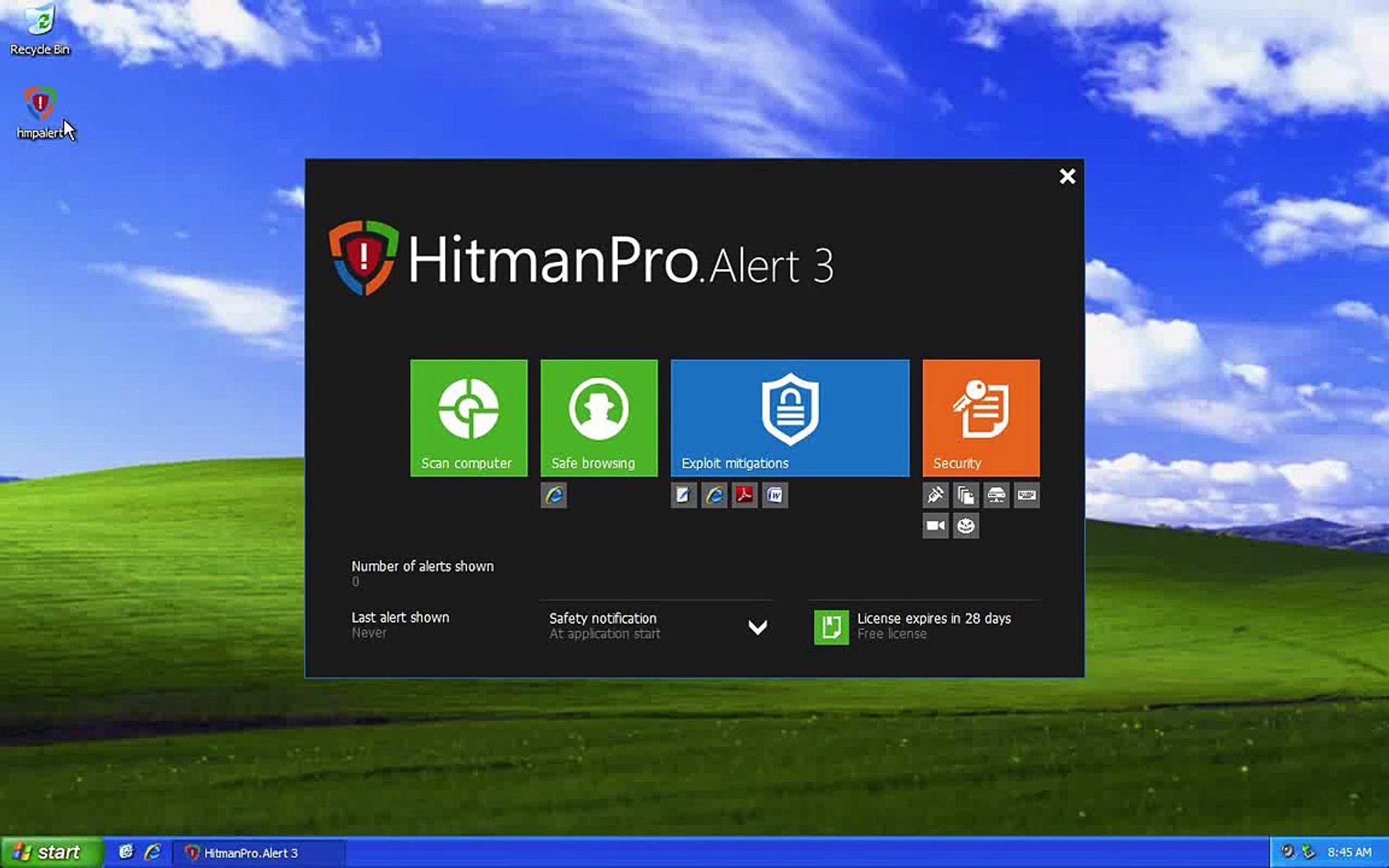Open the orange Security tile
Image resolution: width=1389 pixels, height=868 pixels.
981,418
